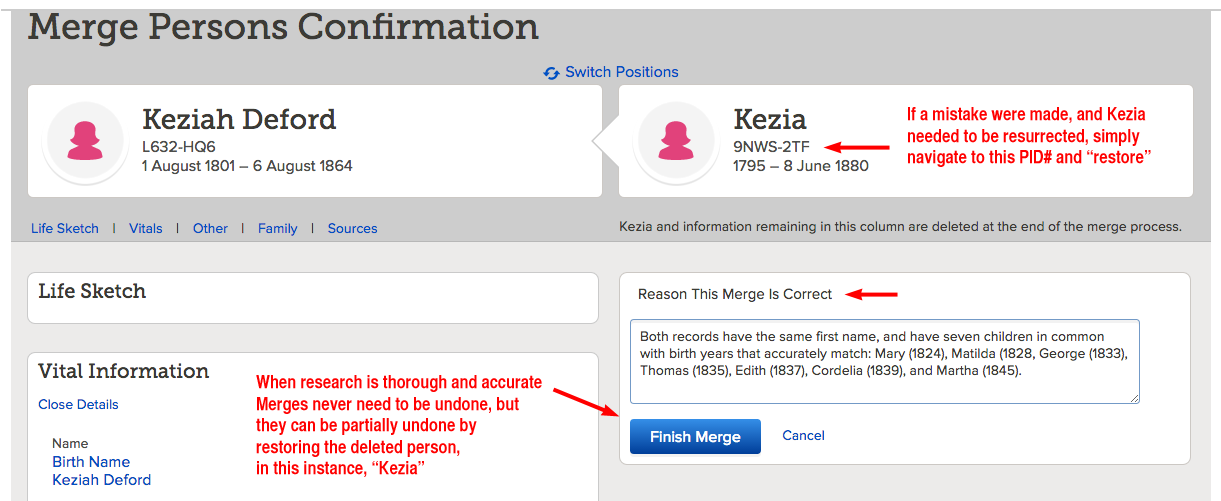This screenshot has height=501, width=1221.
Task: Jump to the Vitals section tab
Action: click(x=146, y=228)
